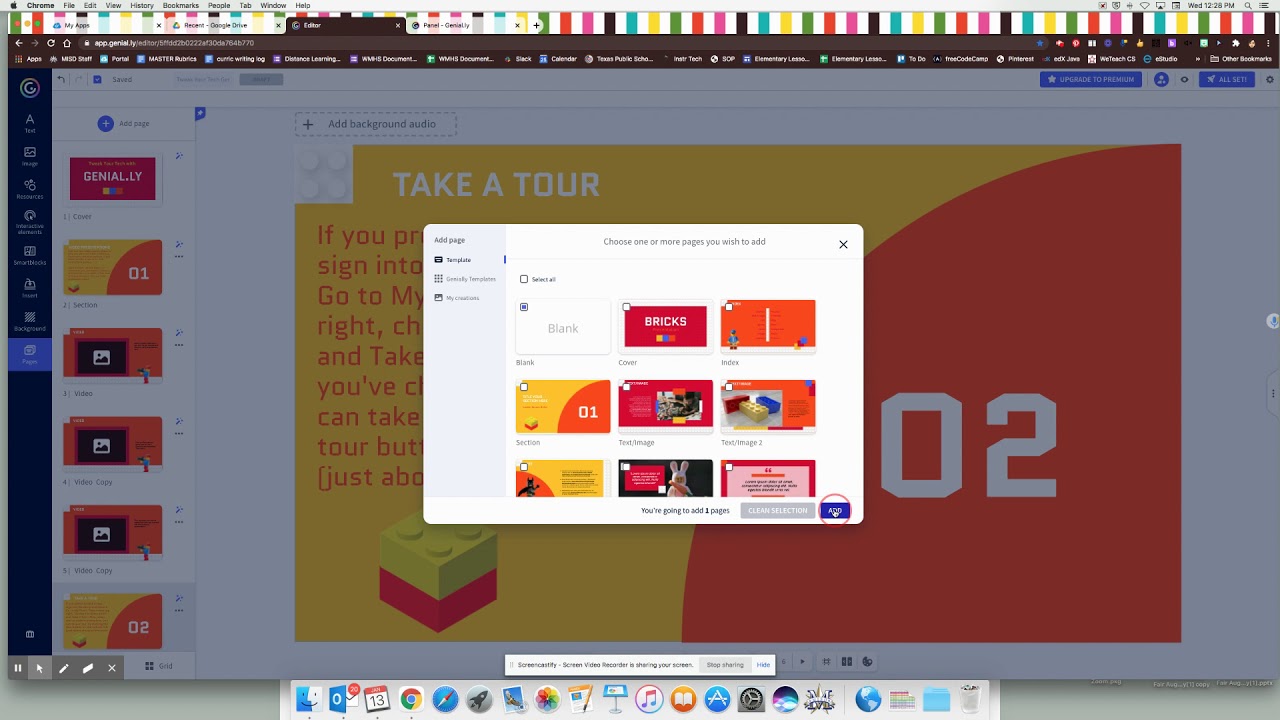Viewport: 1280px width, 720px height.
Task: Tick the Index template checkbox
Action: [x=729, y=307]
